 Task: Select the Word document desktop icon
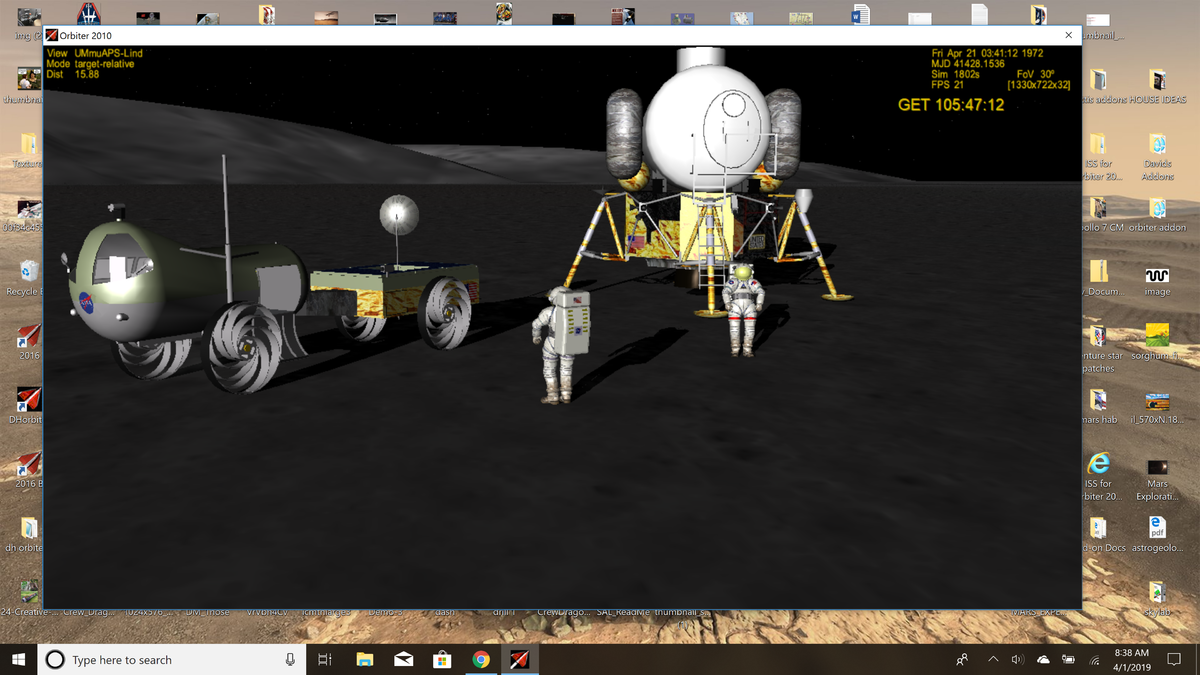coord(860,15)
